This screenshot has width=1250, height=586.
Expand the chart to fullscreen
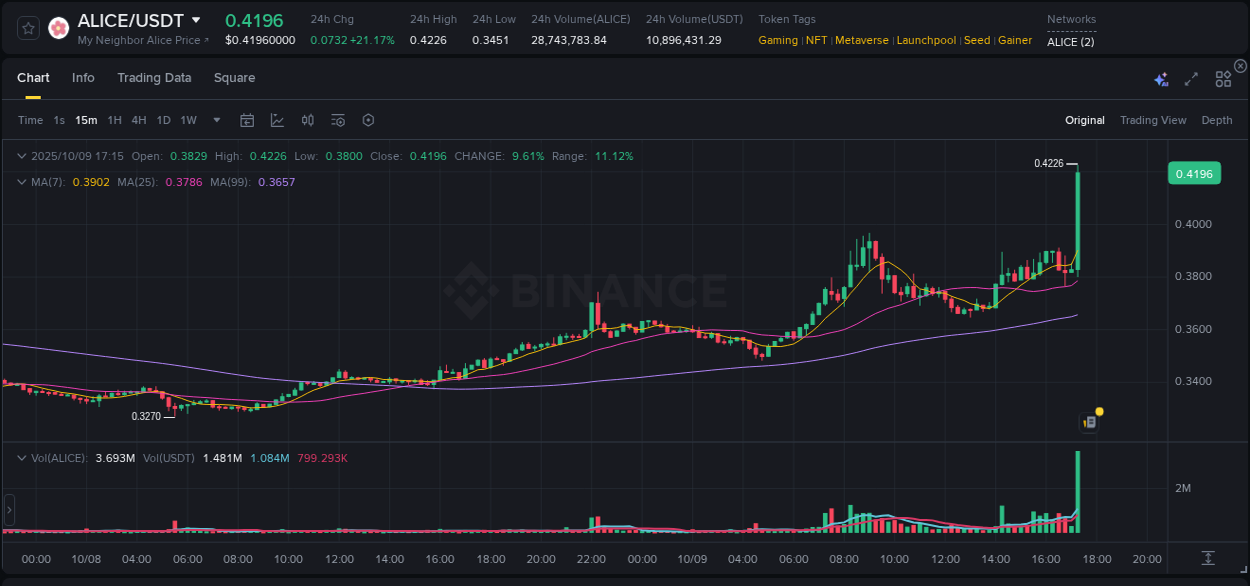click(1191, 78)
